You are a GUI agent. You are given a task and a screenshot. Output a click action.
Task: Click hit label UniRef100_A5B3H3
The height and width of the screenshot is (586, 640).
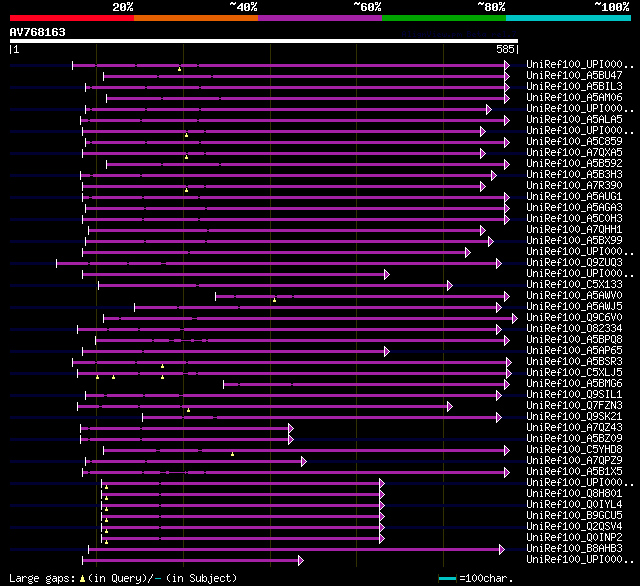point(574,175)
